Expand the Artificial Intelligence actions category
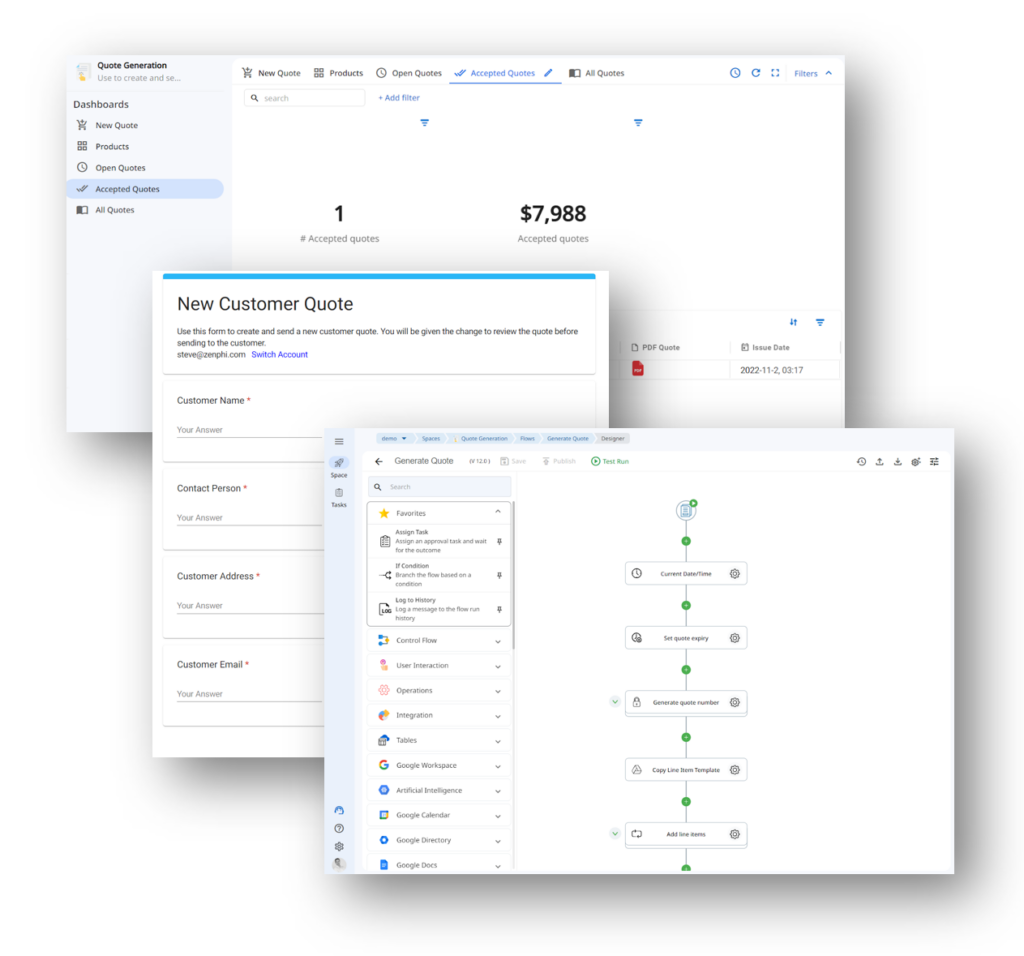 [x=438, y=790]
